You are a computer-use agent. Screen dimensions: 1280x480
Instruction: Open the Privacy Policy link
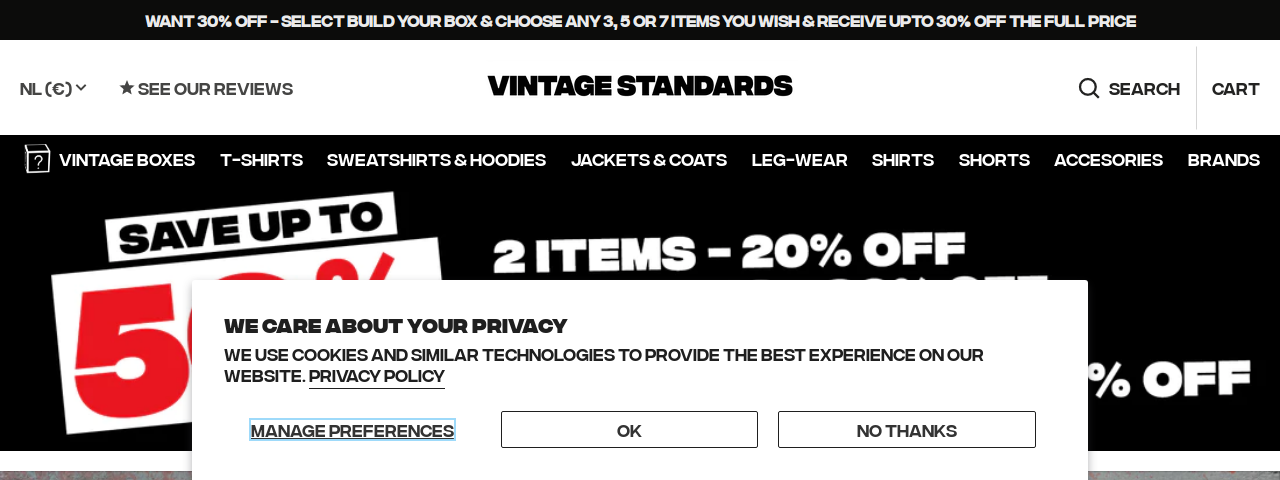pyautogui.click(x=377, y=377)
